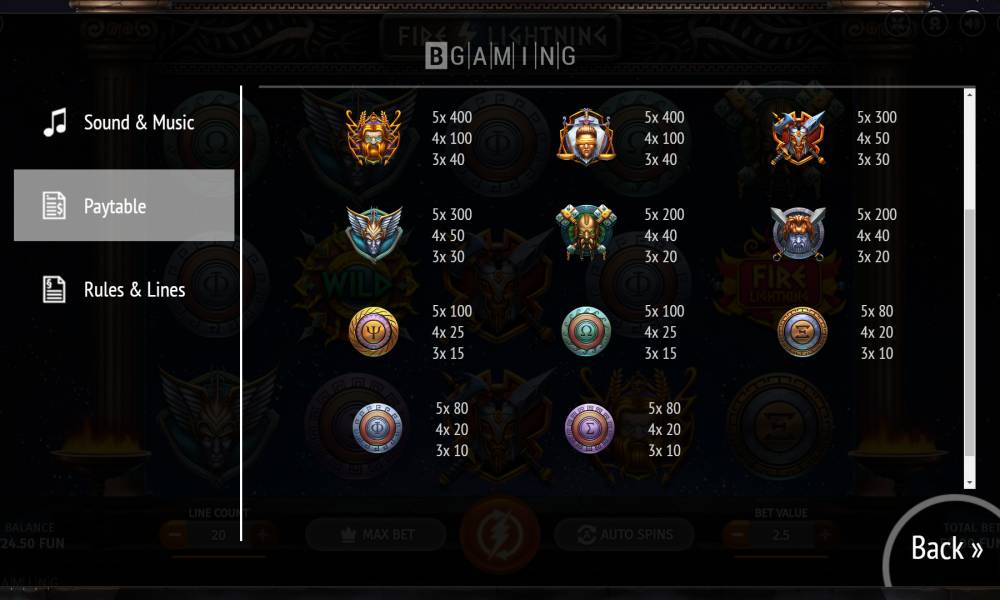The image size is (1000, 600).
Task: Click the gold Psi coin symbol
Action: [374, 332]
